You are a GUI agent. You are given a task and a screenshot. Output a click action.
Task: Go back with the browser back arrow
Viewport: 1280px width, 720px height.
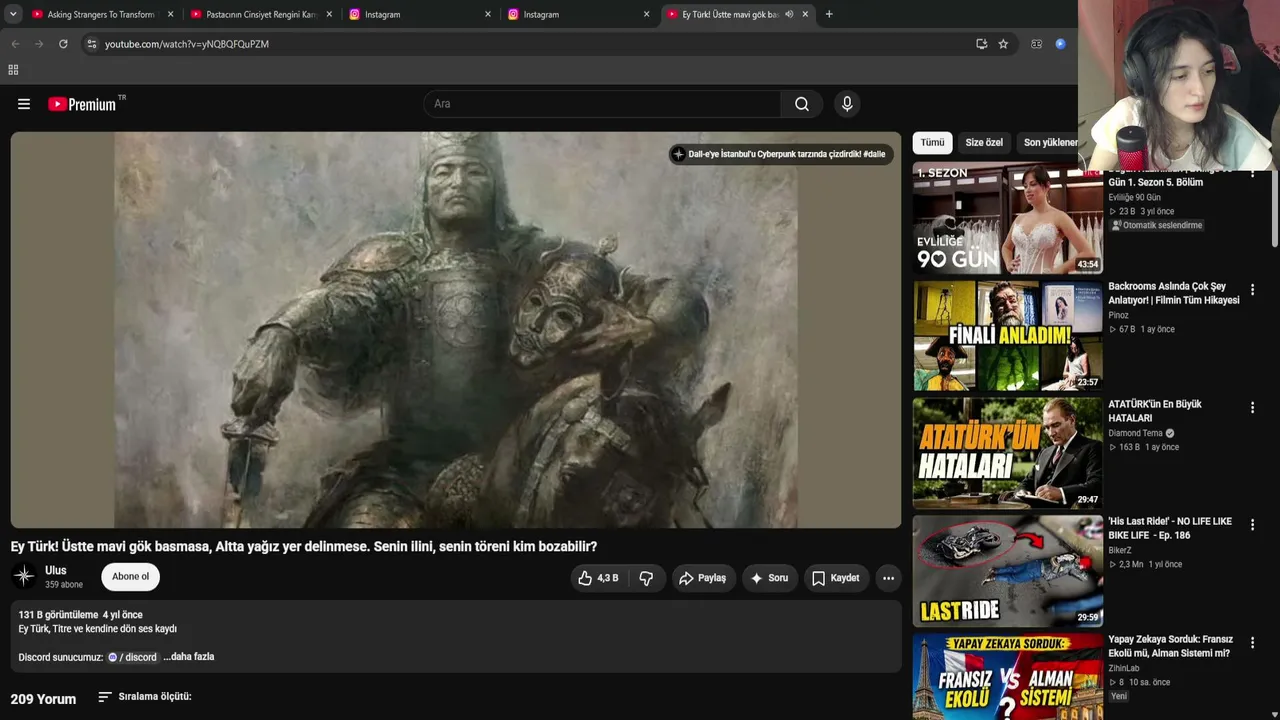point(15,44)
